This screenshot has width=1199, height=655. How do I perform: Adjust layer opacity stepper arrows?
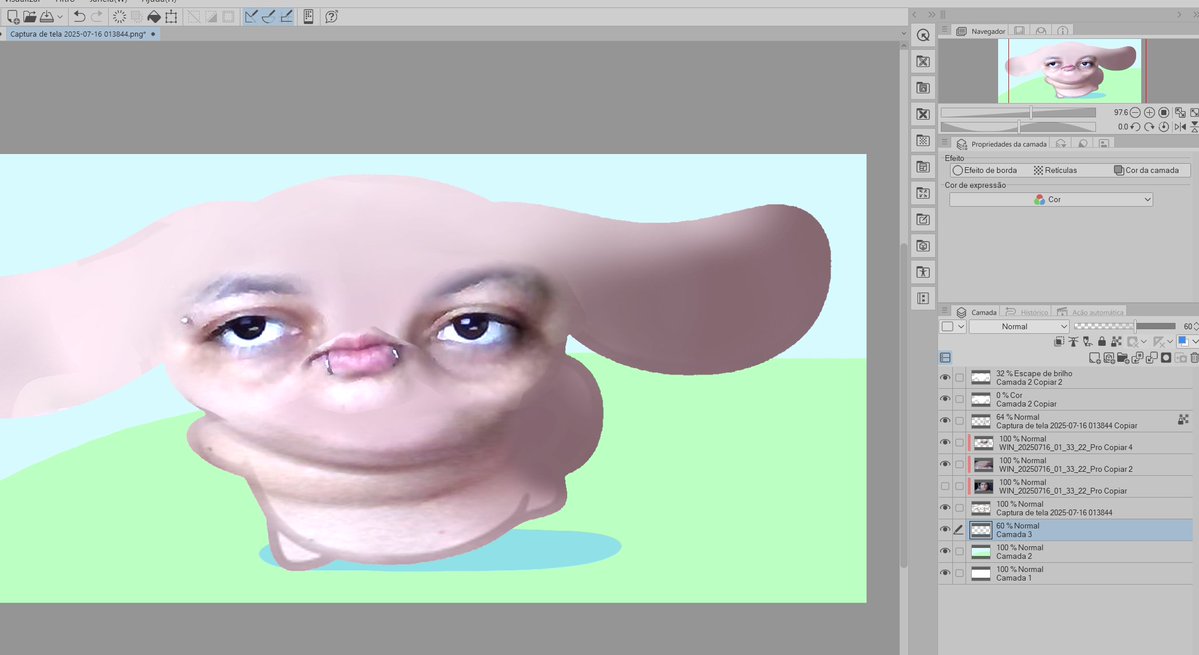1195,326
